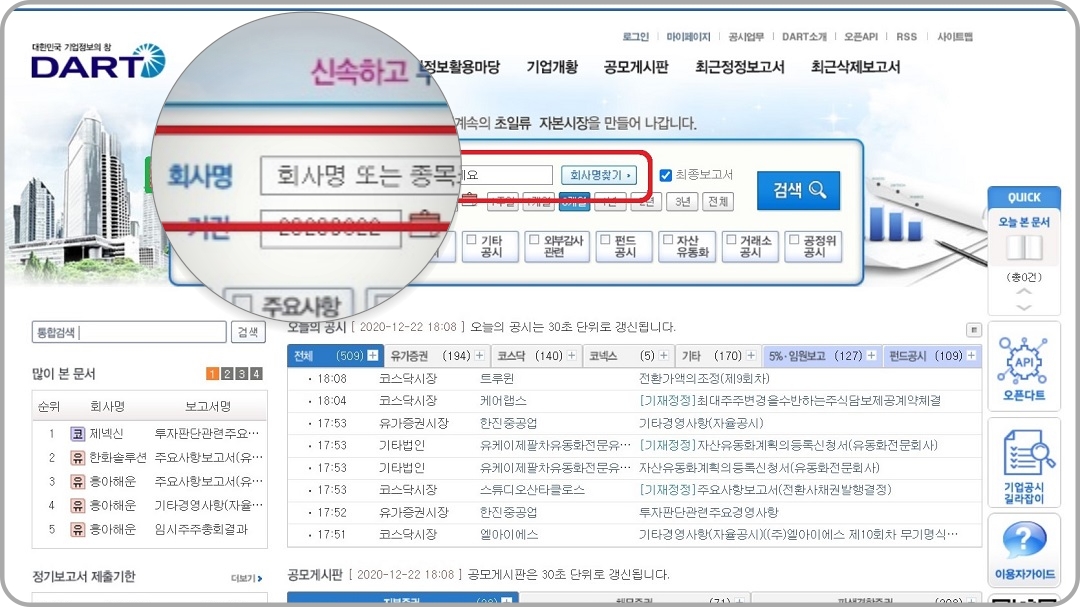Screen dimensions: 1080x607
Task: Open 투자판단관련주요경영사항 report at 17:52
Action: point(708,512)
